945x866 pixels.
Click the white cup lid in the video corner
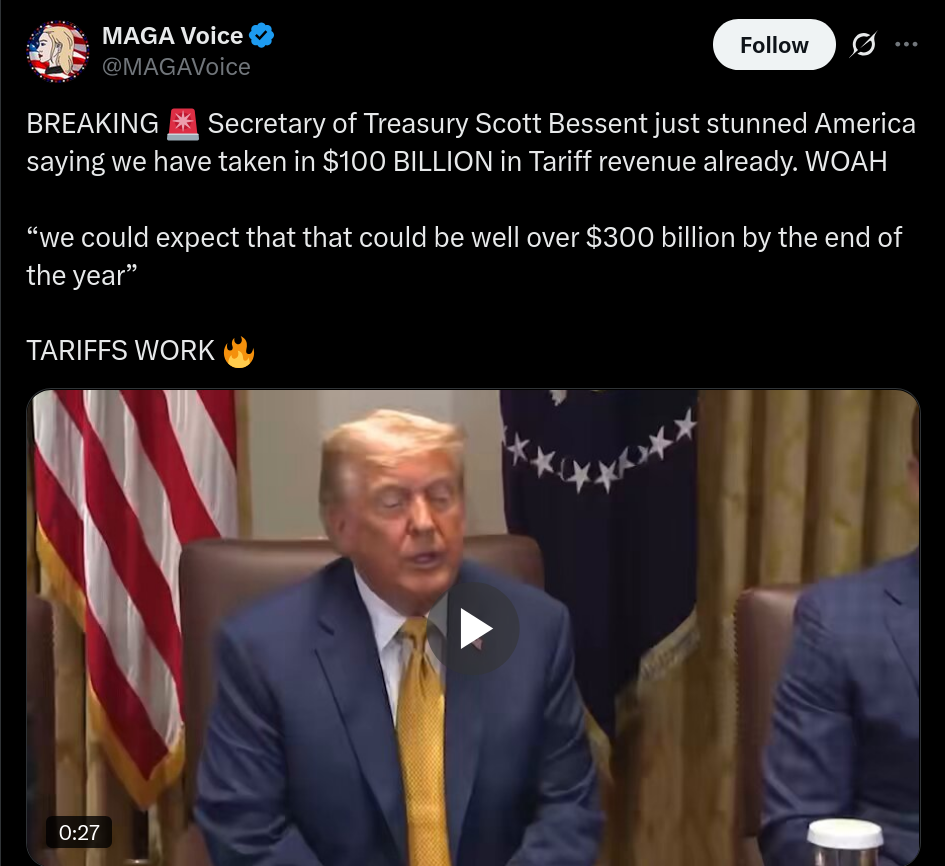(x=845, y=834)
